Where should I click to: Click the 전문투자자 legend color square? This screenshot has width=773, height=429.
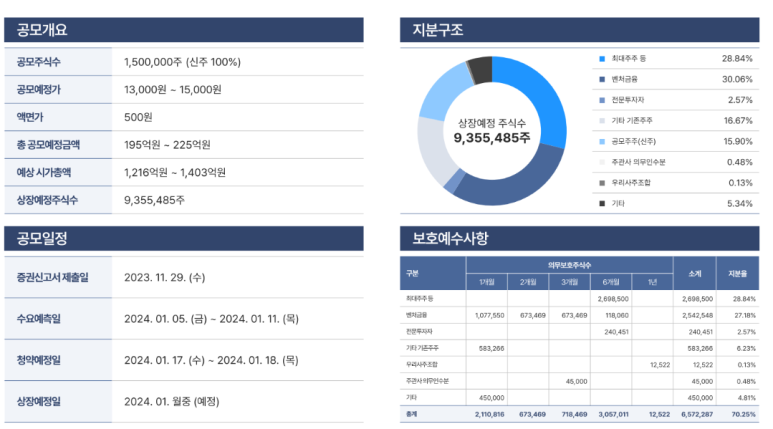click(602, 100)
